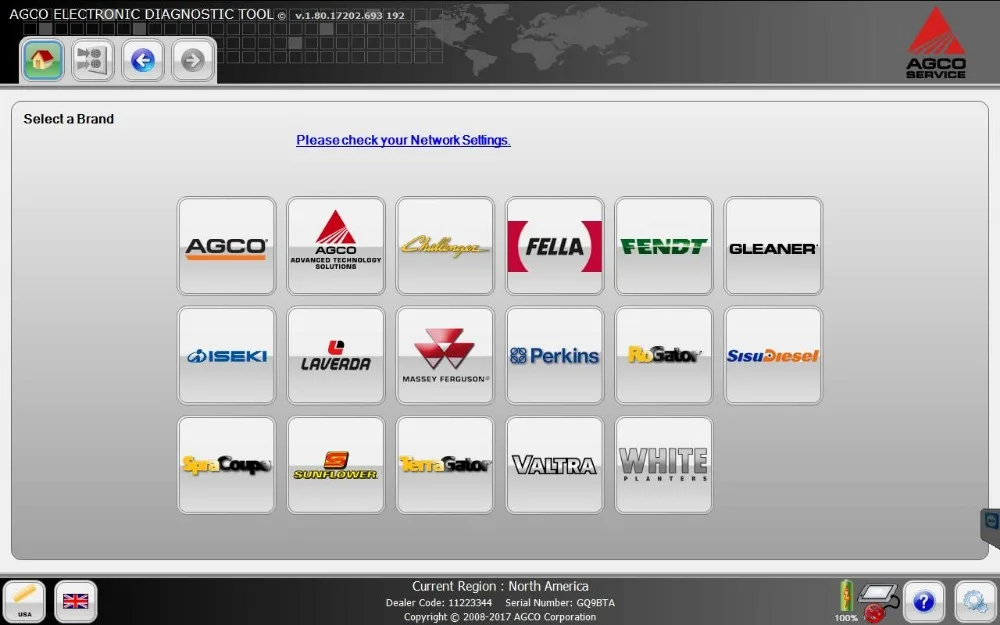Select the SisuDiesel brand
The height and width of the screenshot is (625, 1000).
[772, 354]
